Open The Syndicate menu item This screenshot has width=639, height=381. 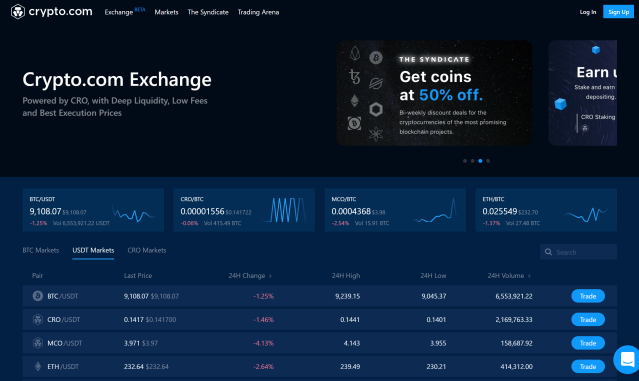(x=208, y=12)
